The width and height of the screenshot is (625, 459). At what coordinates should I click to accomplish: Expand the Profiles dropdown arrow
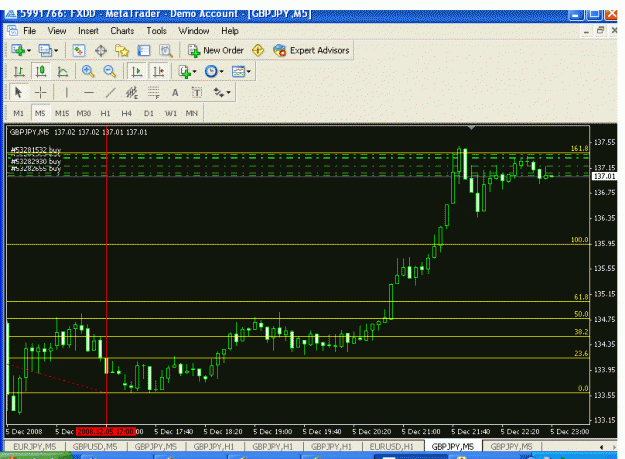[x=56, y=51]
